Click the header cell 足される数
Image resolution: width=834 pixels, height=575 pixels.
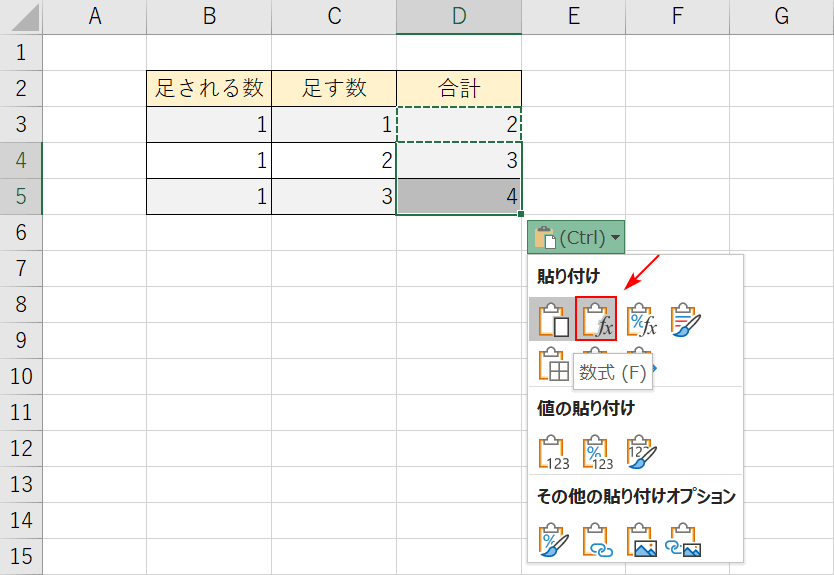209,88
